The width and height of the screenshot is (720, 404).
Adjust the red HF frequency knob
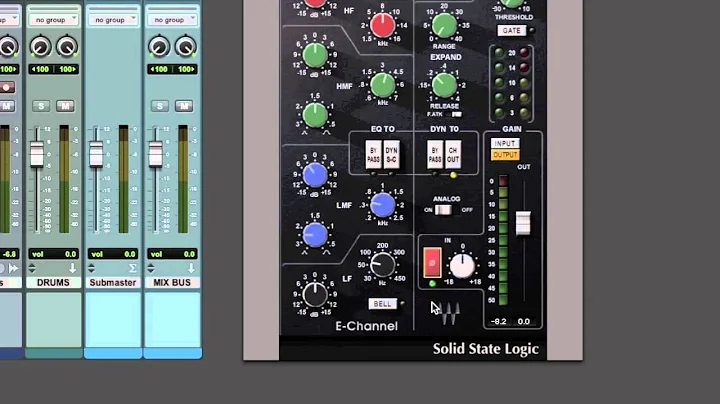pyautogui.click(x=382, y=25)
